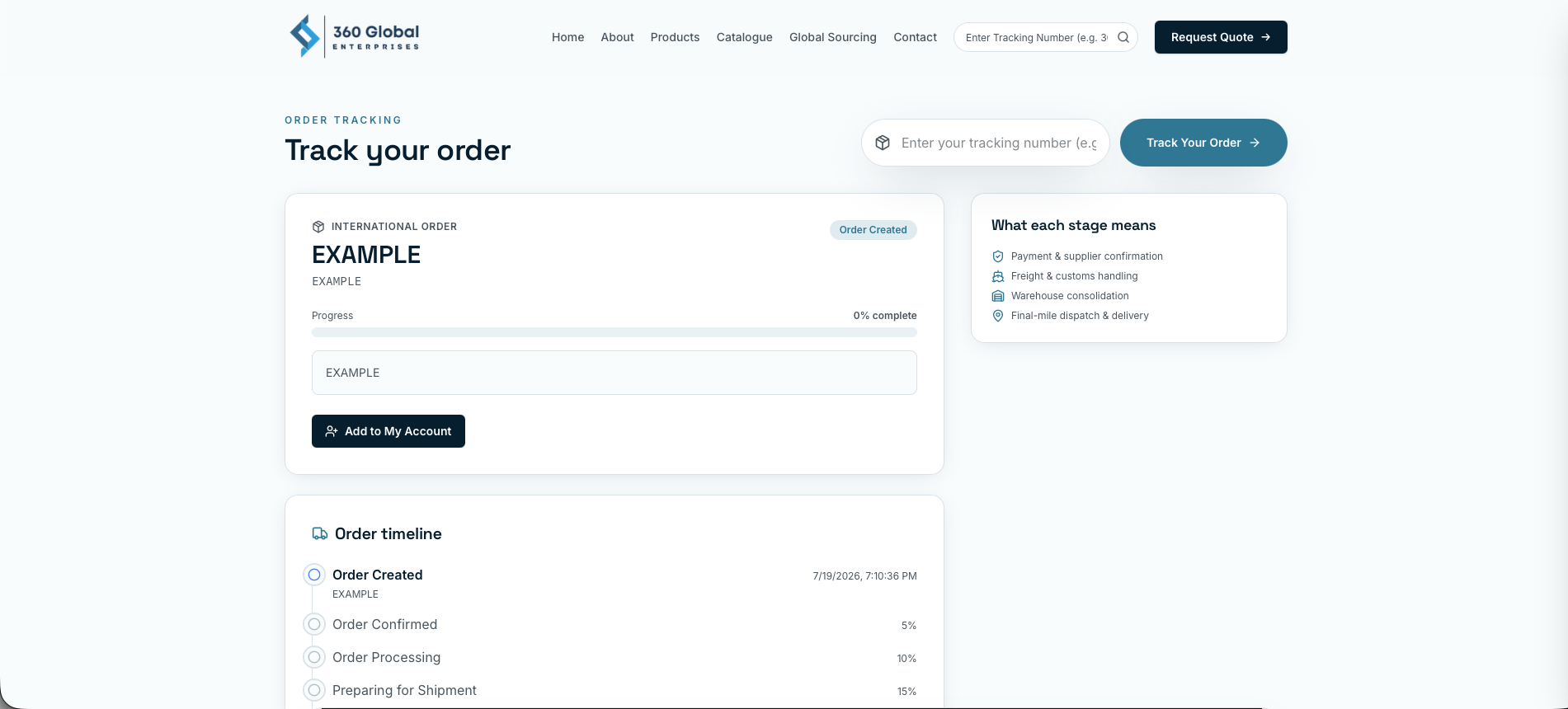Viewport: 1568px width, 709px height.
Task: Click the large 'EXAMPLE' order title
Action: (x=366, y=255)
